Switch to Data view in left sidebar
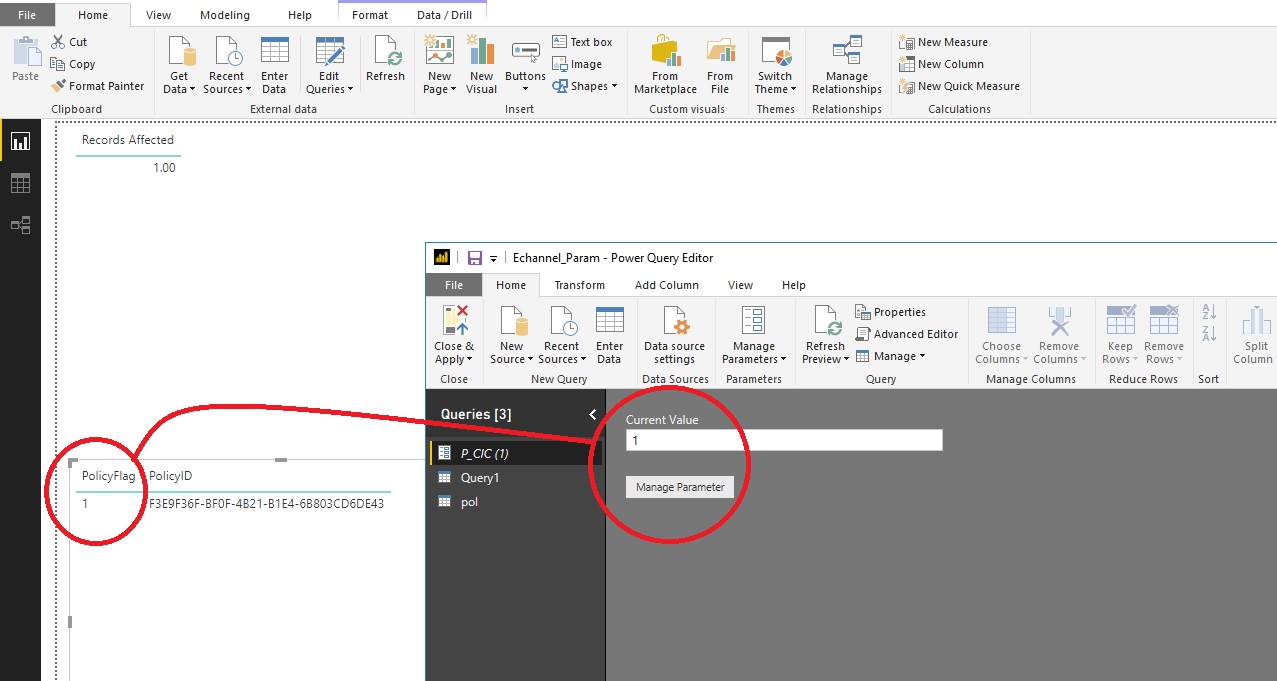The image size is (1277, 681). [20, 183]
